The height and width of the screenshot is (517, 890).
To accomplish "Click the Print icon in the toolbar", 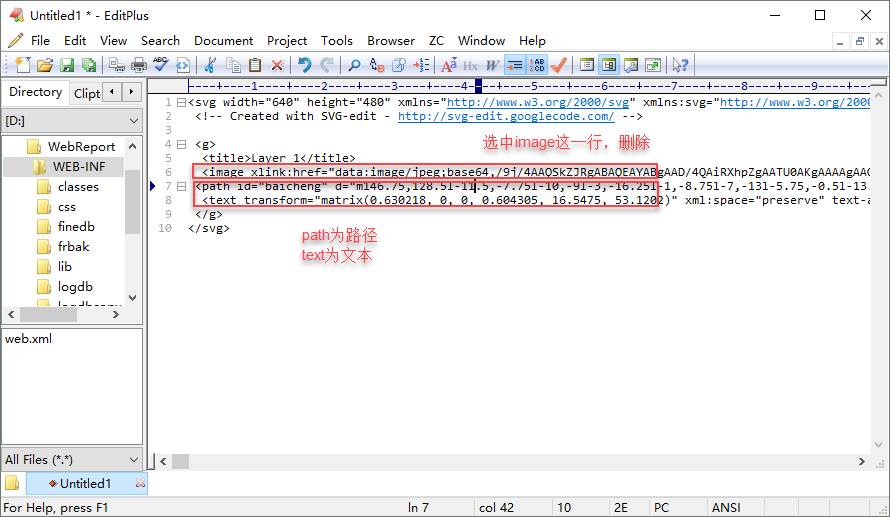I will (x=139, y=65).
